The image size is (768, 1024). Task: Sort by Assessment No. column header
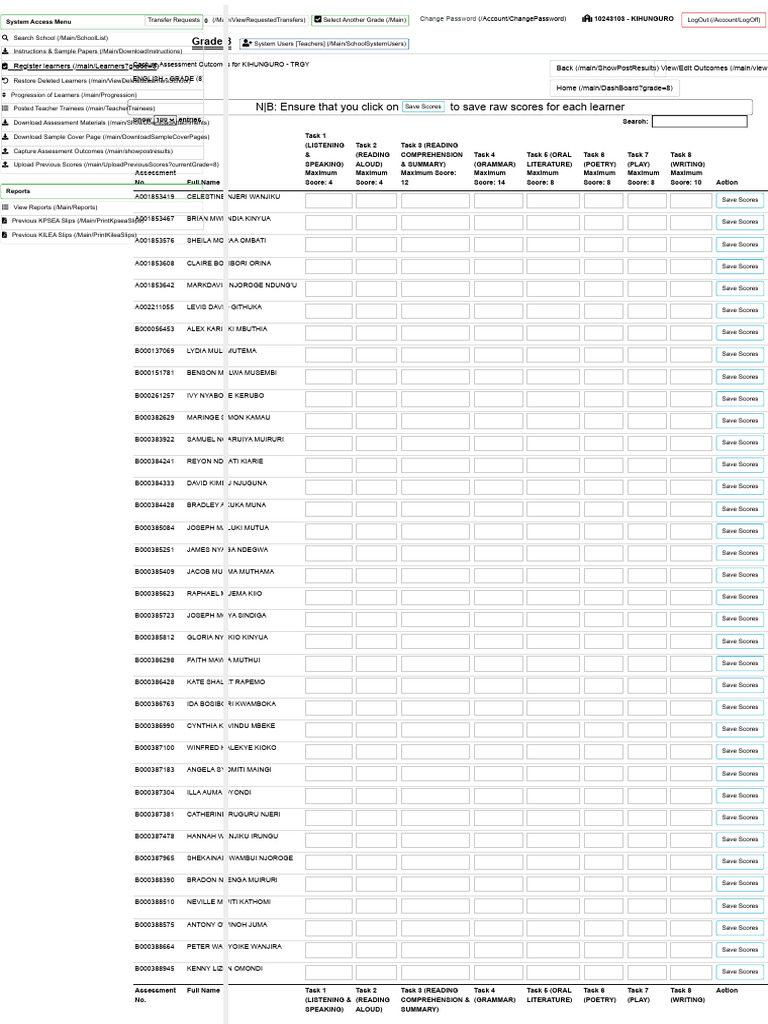click(x=155, y=178)
